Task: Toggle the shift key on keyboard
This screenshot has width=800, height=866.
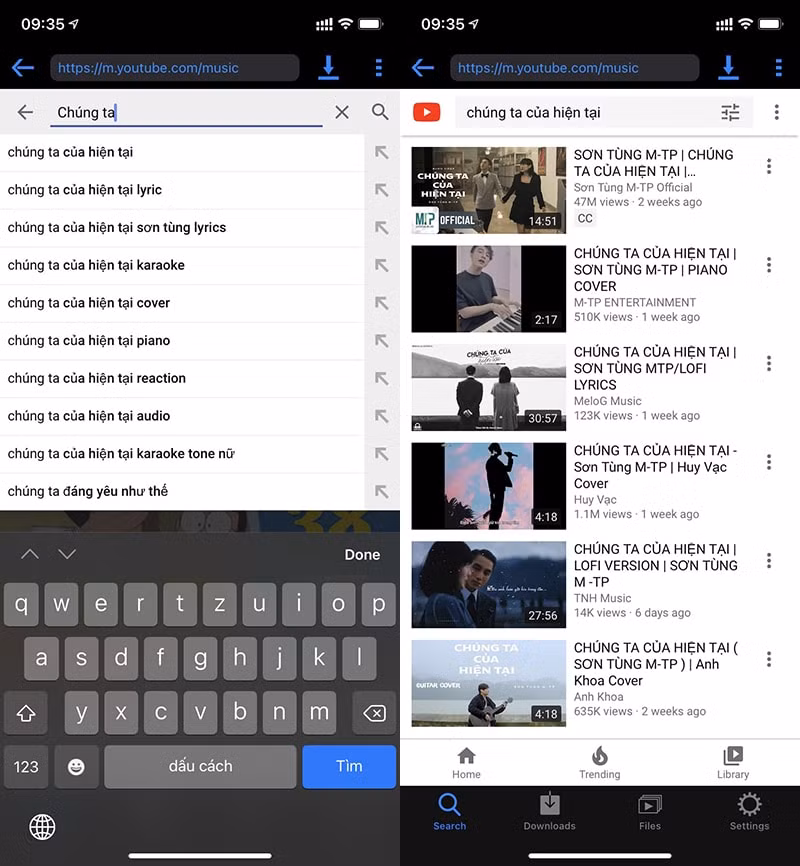Action: pyautogui.click(x=26, y=712)
